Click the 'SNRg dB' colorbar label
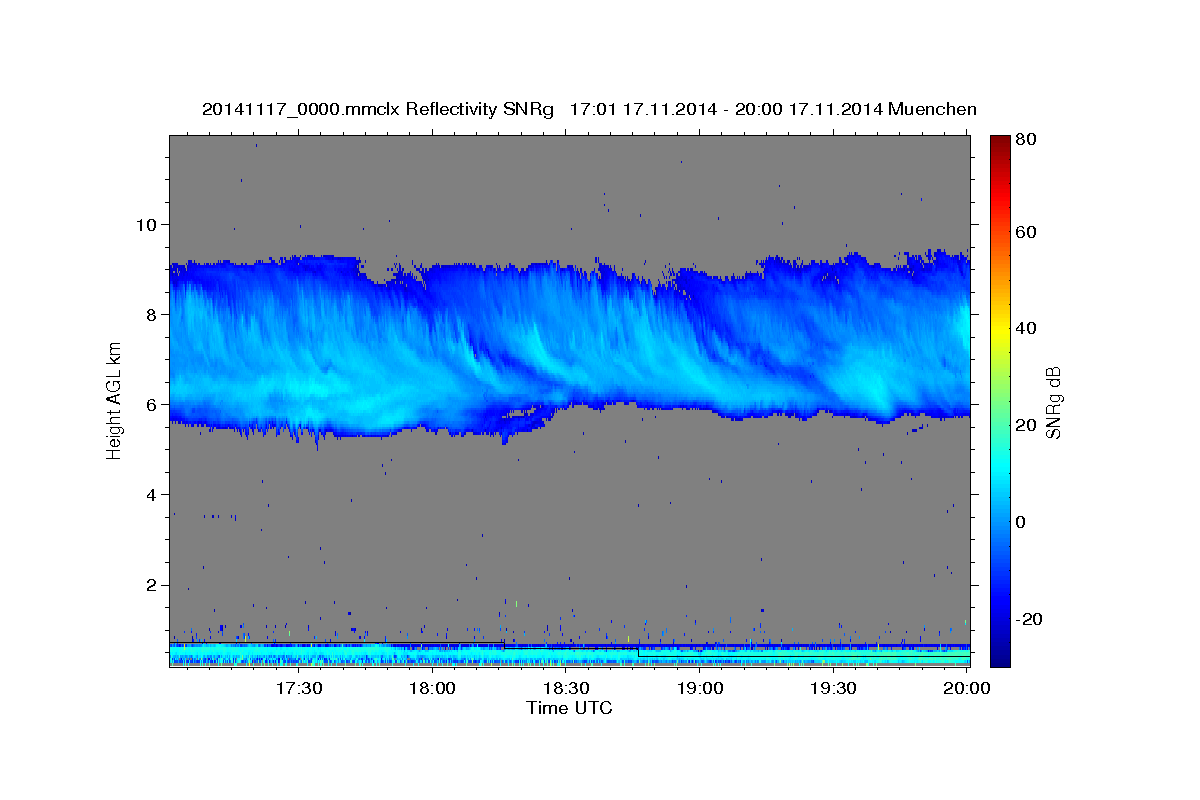Viewport: 1200px width, 800px height. [1052, 402]
